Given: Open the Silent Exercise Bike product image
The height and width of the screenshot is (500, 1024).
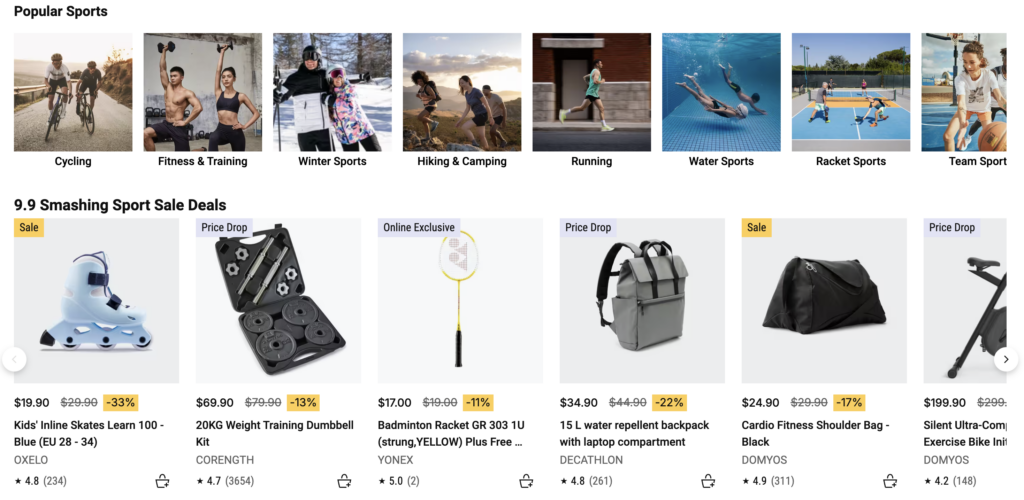Looking at the screenshot, I should pyautogui.click(x=970, y=300).
